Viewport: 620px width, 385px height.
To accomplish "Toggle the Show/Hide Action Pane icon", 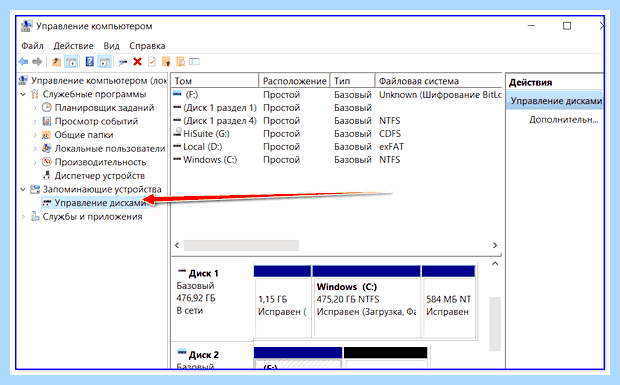I will click(104, 62).
